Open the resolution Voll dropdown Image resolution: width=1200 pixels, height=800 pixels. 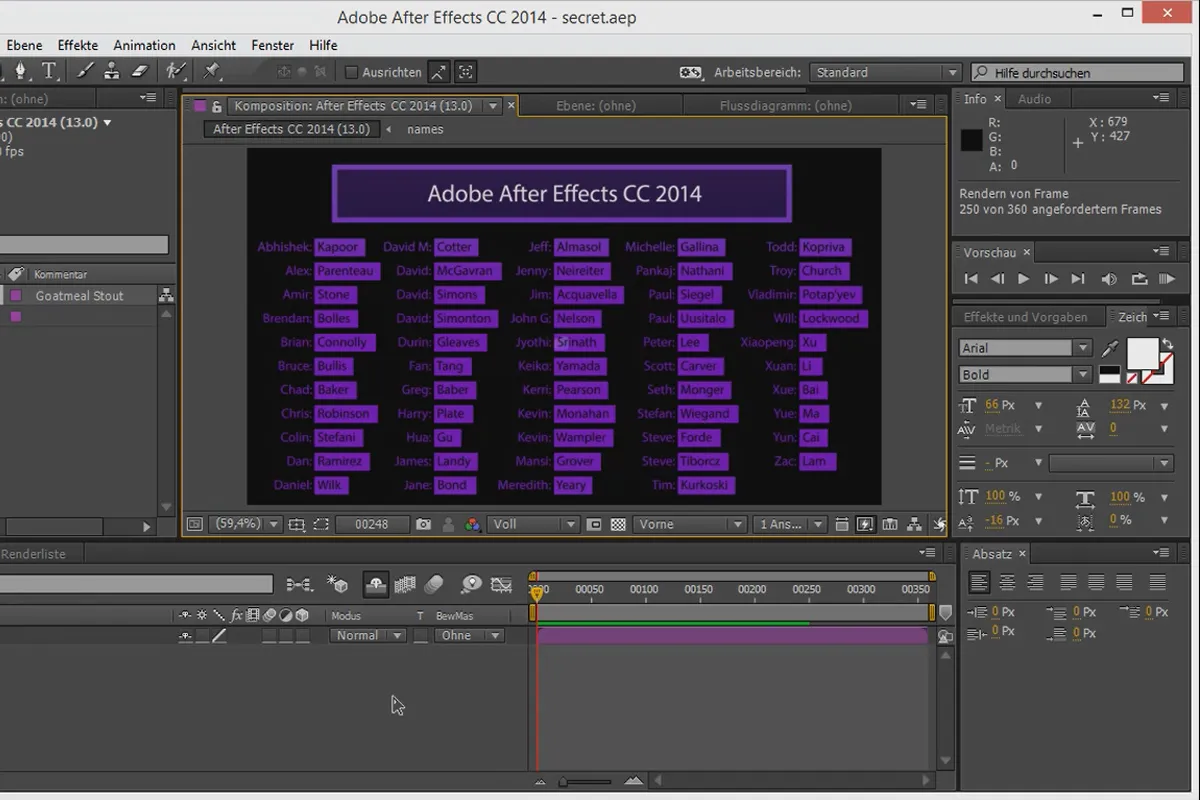534,524
